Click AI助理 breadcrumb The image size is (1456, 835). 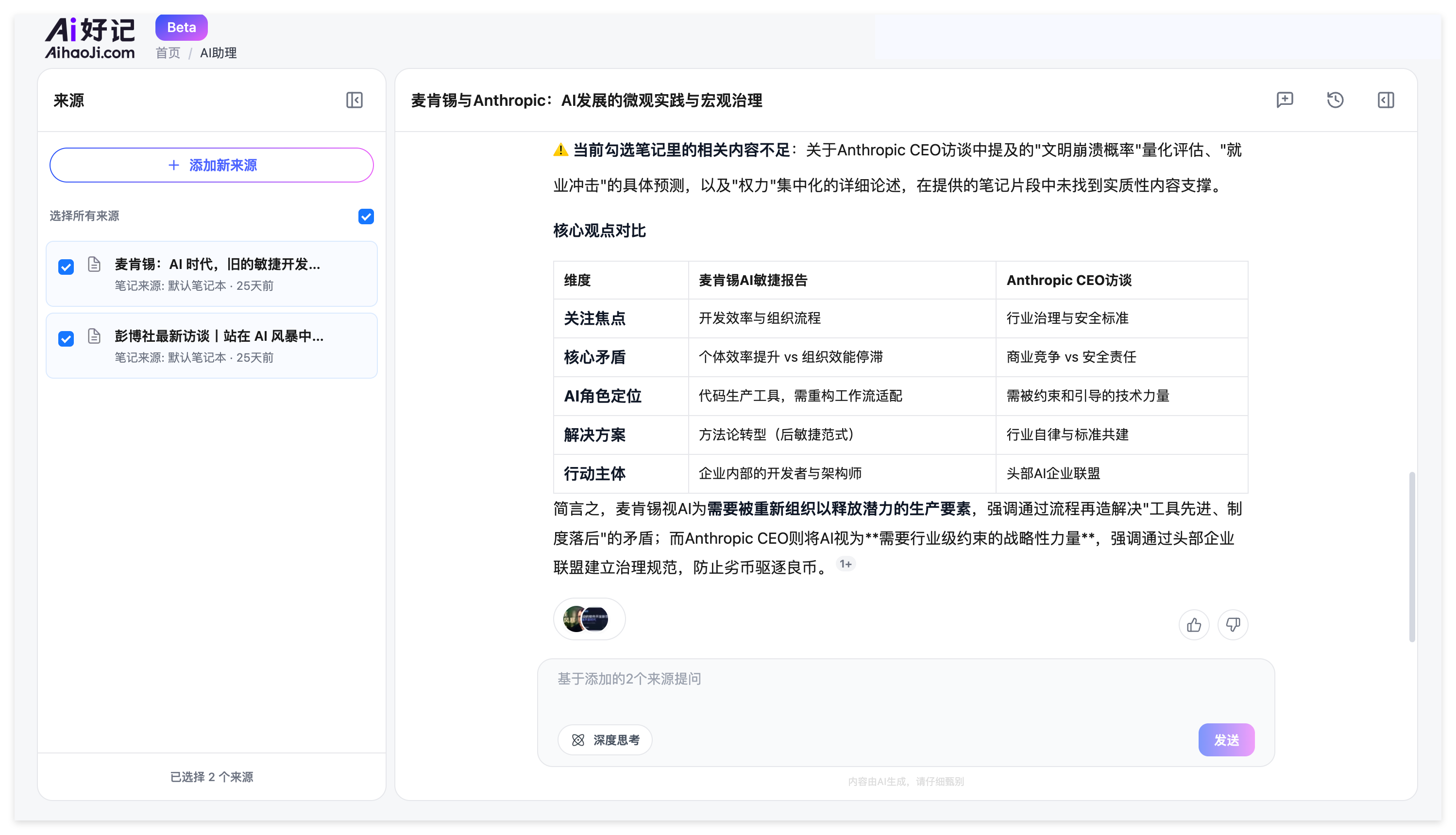(x=218, y=53)
